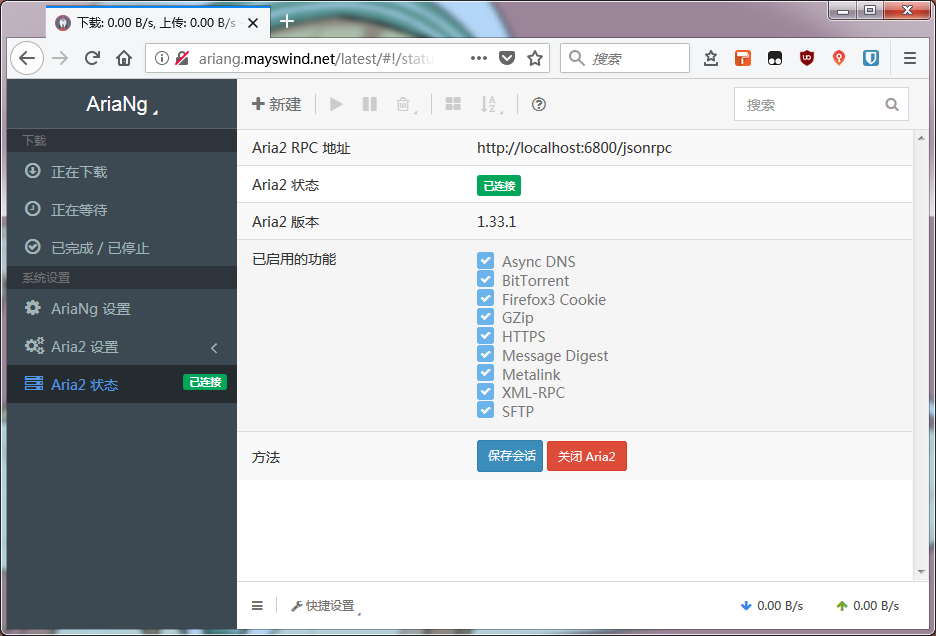Click the New task plus button
Image resolution: width=936 pixels, height=636 pixels.
point(276,105)
